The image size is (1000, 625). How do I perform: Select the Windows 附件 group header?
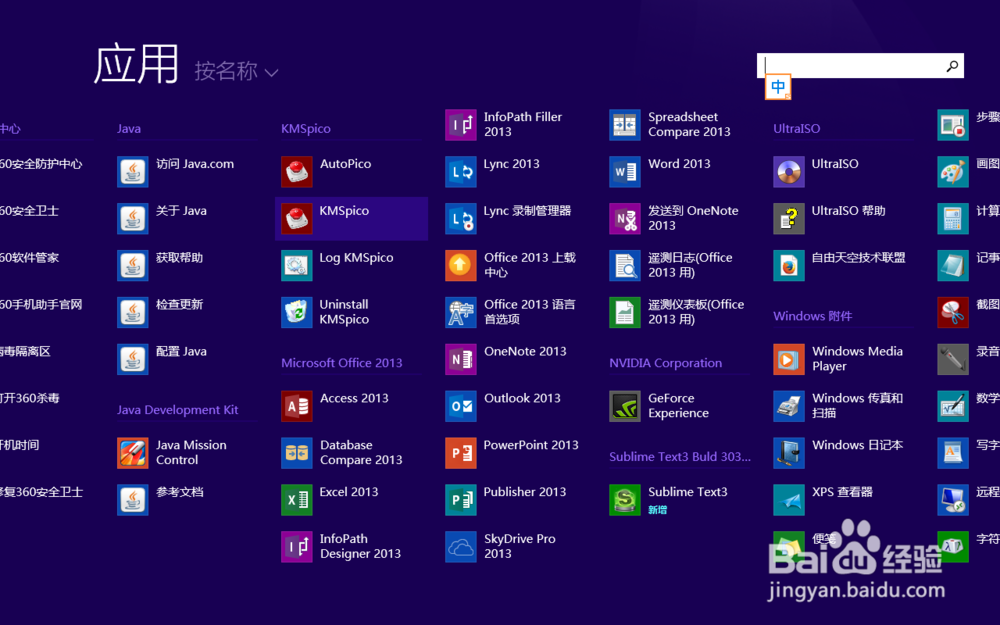point(812,316)
